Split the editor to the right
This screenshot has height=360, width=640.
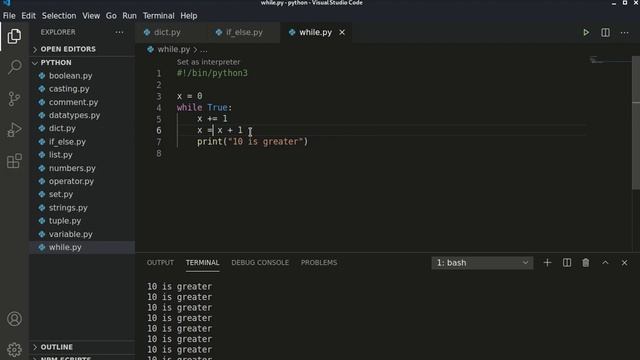(x=605, y=32)
